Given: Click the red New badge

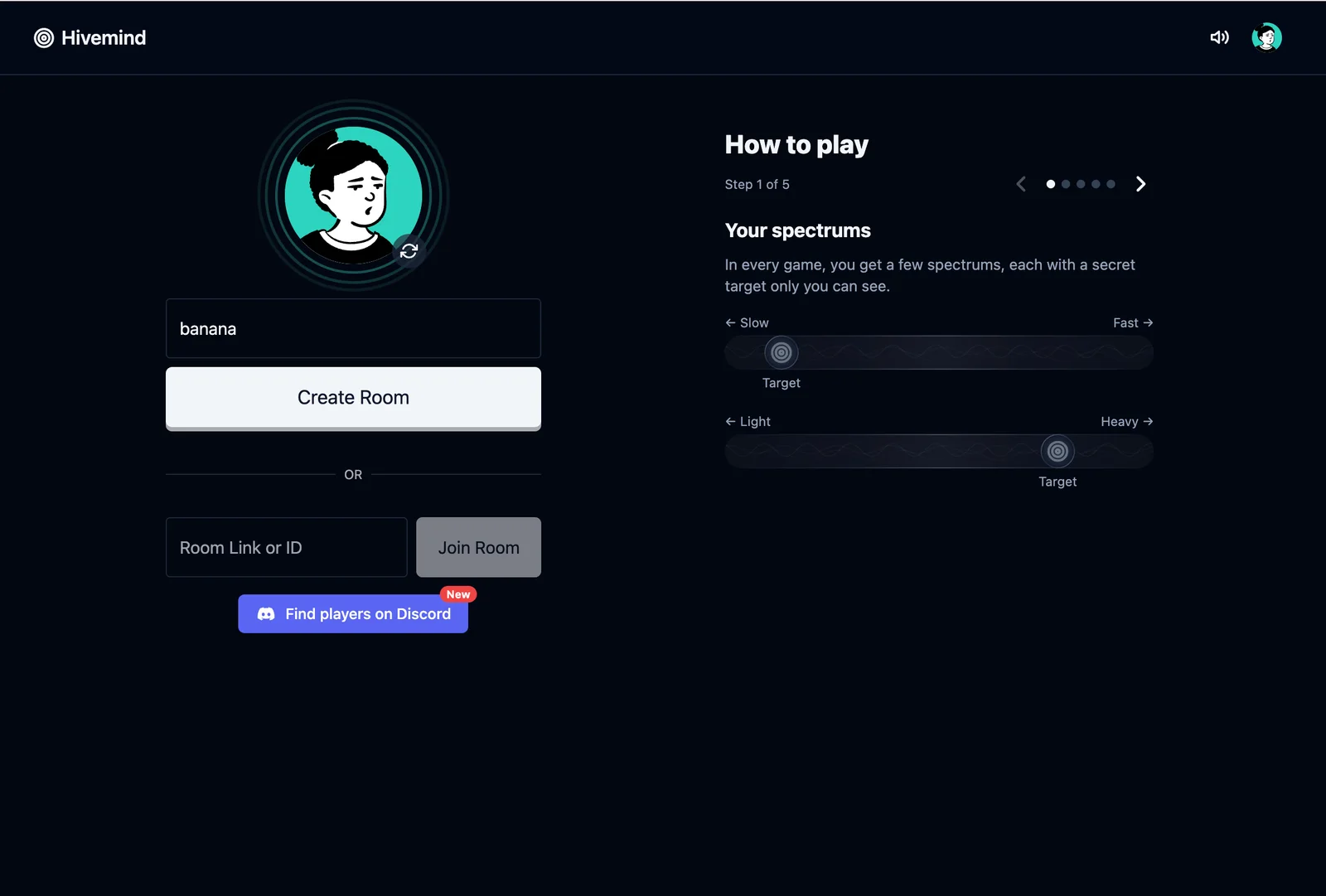Looking at the screenshot, I should (458, 594).
